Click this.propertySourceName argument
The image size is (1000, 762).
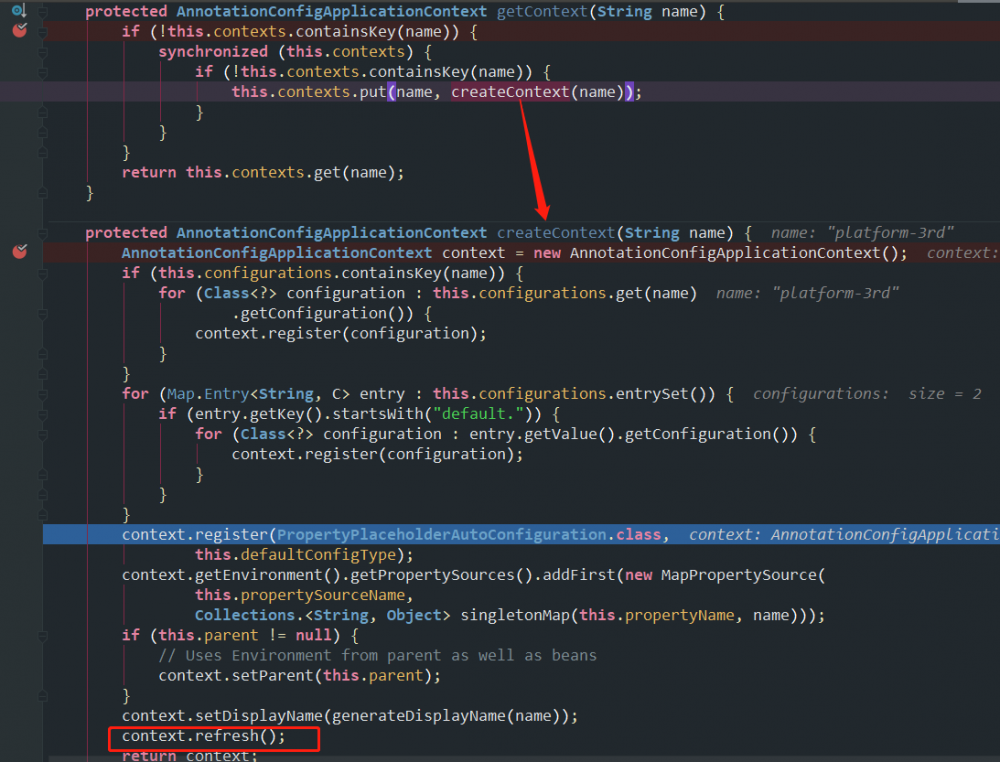pos(300,595)
